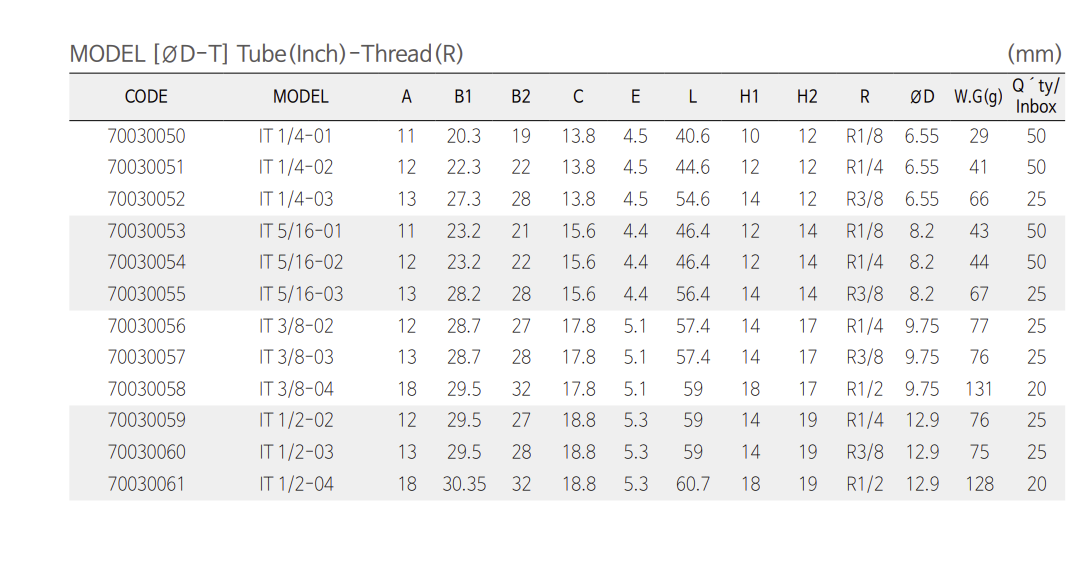Select the L value 60.7
The width and height of the screenshot is (1090, 571).
coord(692,484)
